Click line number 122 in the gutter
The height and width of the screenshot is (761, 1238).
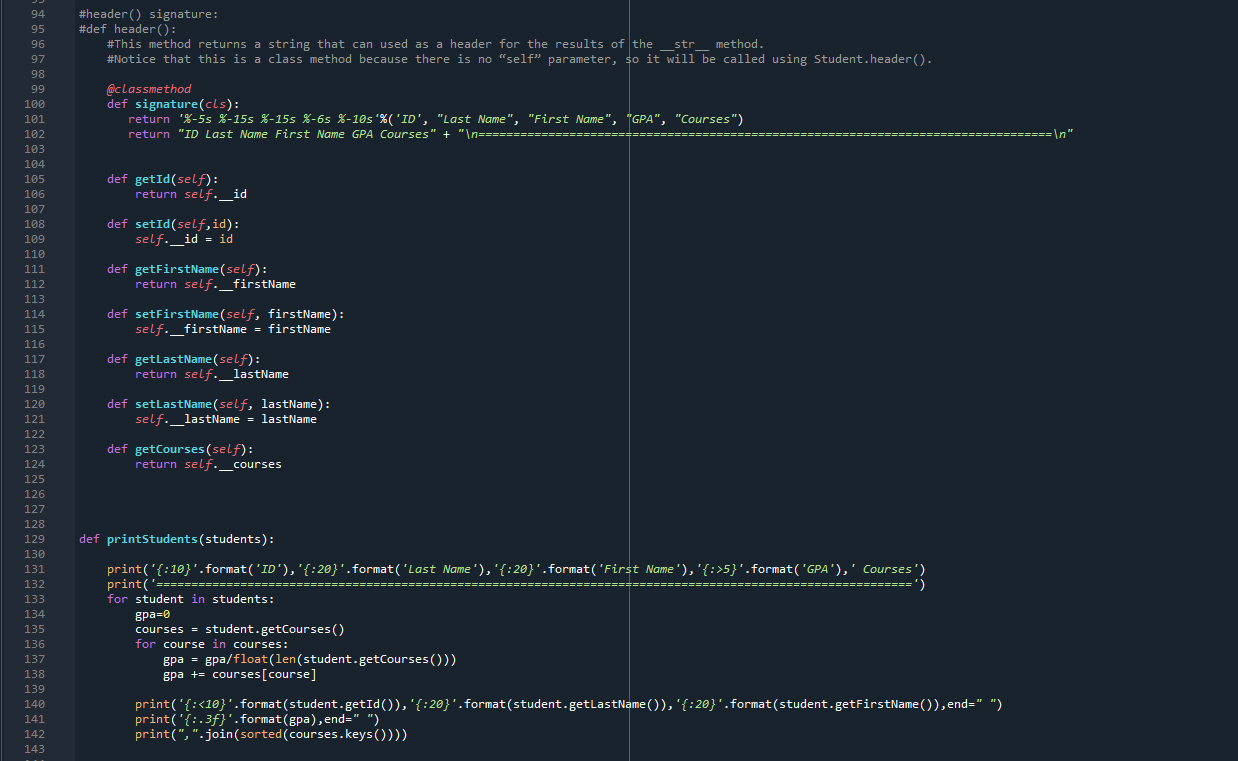click(x=33, y=434)
